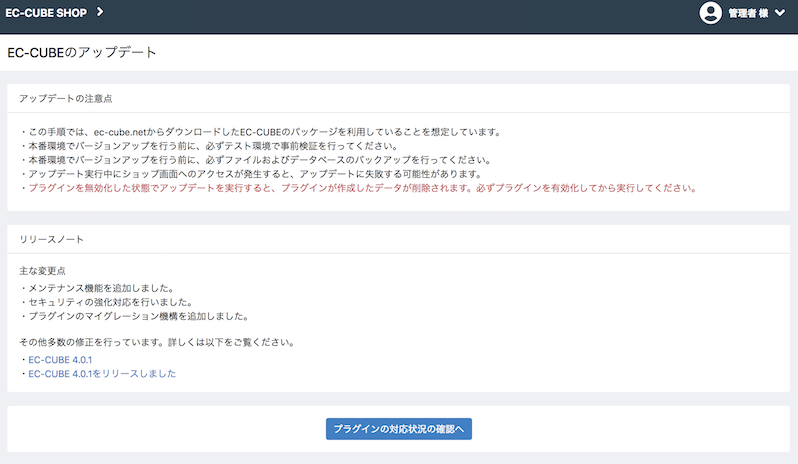Image resolution: width=798 pixels, height=464 pixels.
Task: Click the backup before upgrade note line
Action: point(256,160)
